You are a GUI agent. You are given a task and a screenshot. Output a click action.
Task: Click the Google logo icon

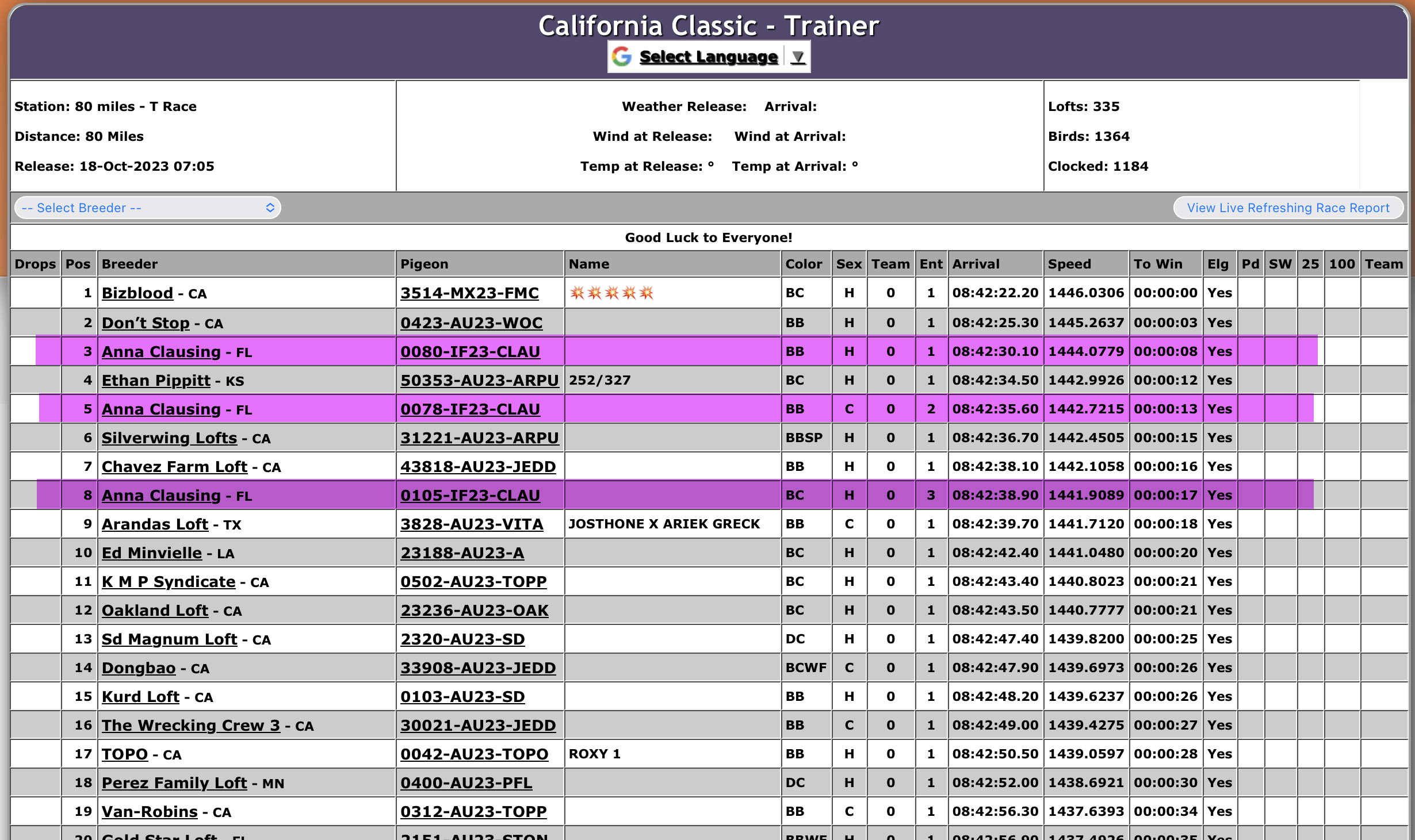point(622,56)
